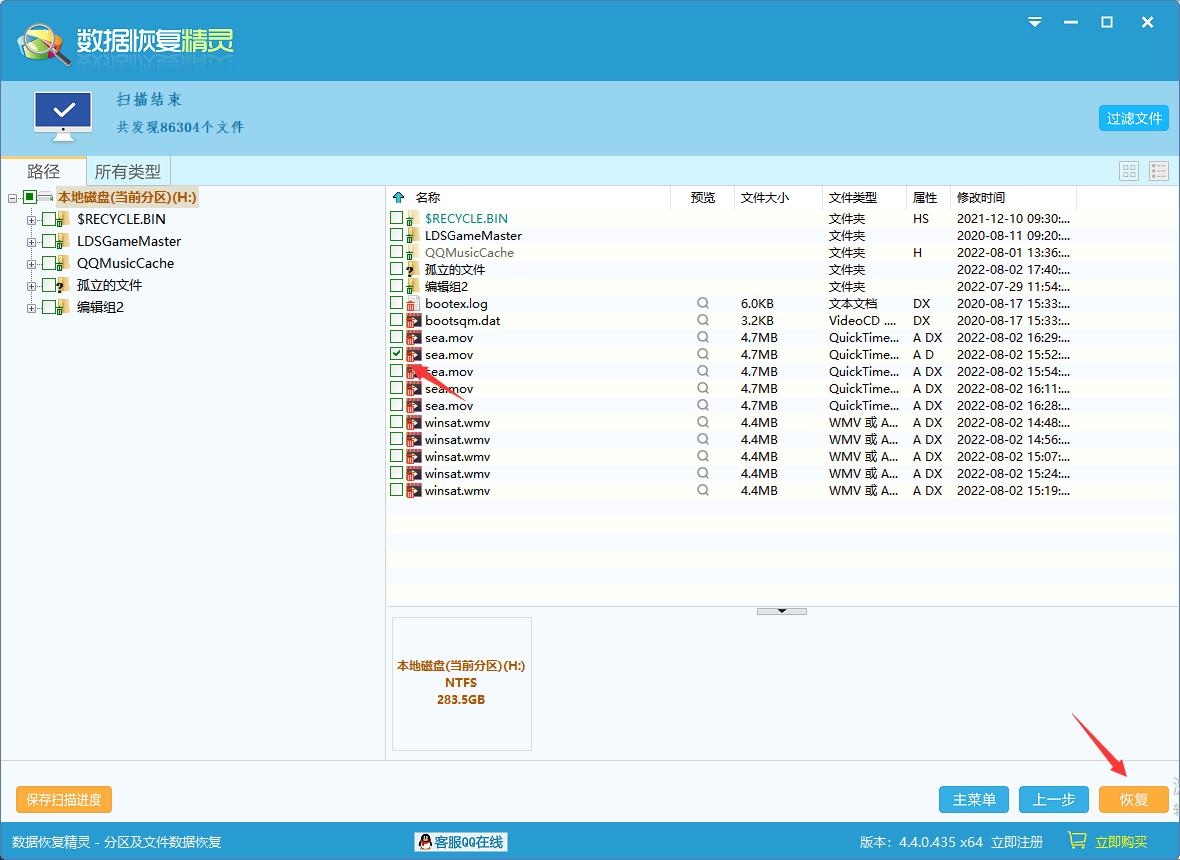Viewport: 1180px width, 860px height.
Task: Click the preview magnifier for bootsqm.dat
Action: [703, 320]
